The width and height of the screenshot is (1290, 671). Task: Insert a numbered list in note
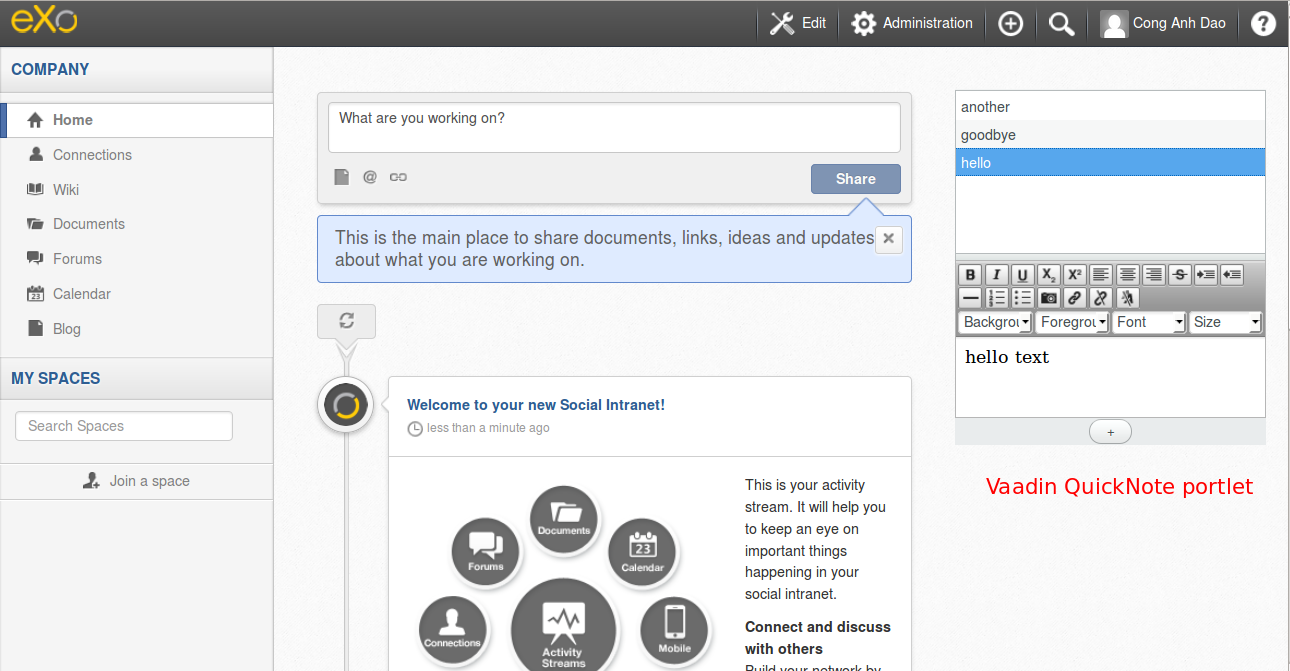tap(997, 298)
